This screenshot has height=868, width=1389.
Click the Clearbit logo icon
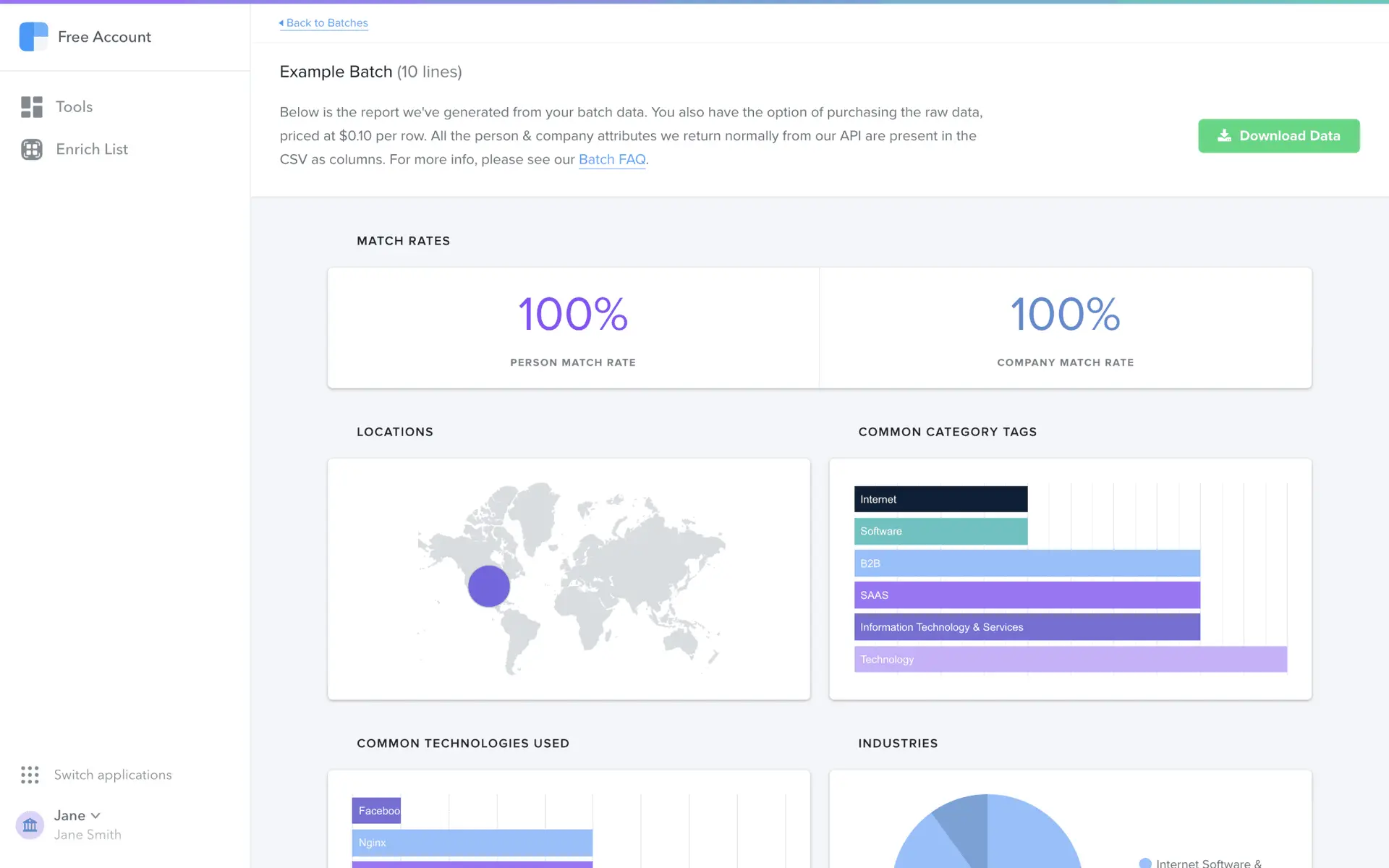pos(33,37)
